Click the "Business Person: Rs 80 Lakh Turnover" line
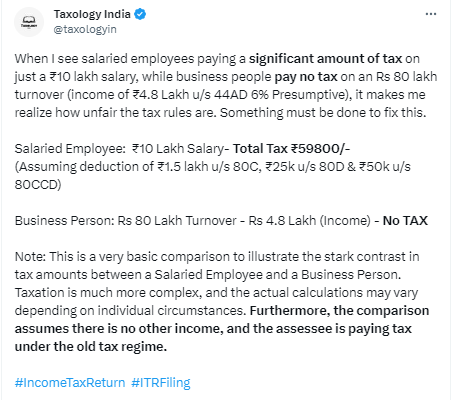This screenshot has width=464, height=400. coord(125,221)
